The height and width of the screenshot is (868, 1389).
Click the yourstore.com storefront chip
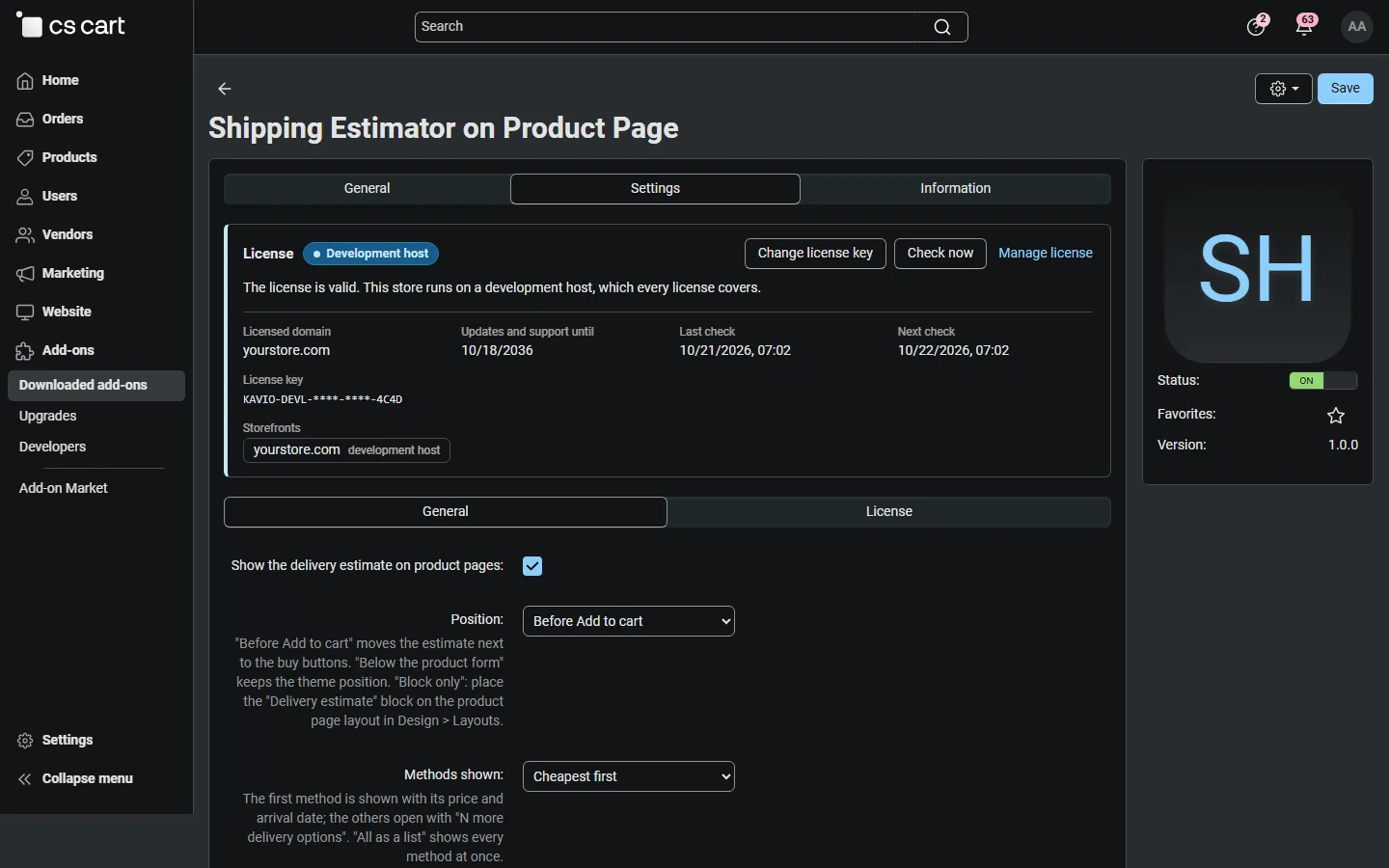(346, 450)
